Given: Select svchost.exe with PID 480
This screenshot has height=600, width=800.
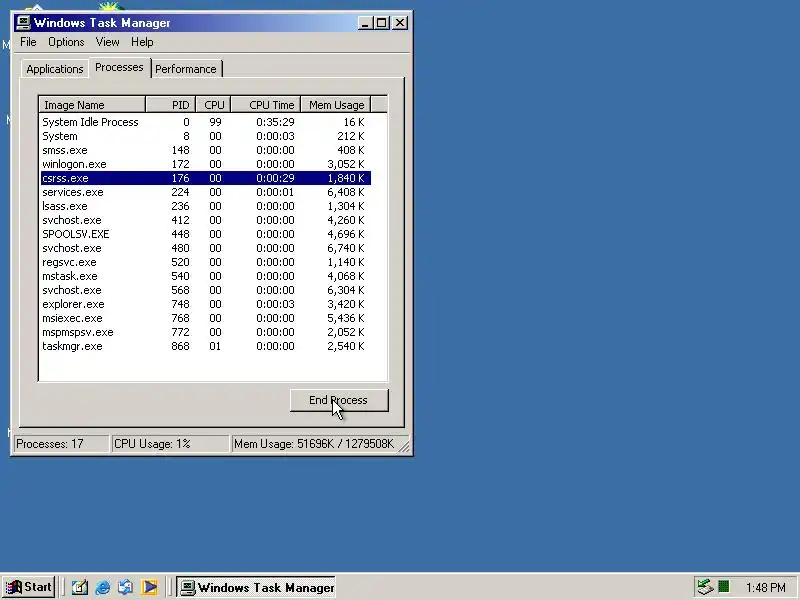Looking at the screenshot, I should pyautogui.click(x=206, y=248).
